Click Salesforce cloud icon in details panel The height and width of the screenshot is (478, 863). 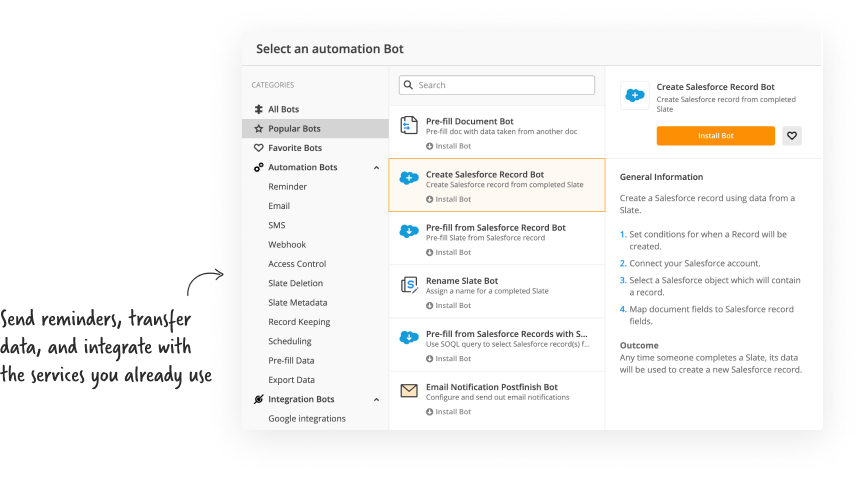(x=635, y=95)
